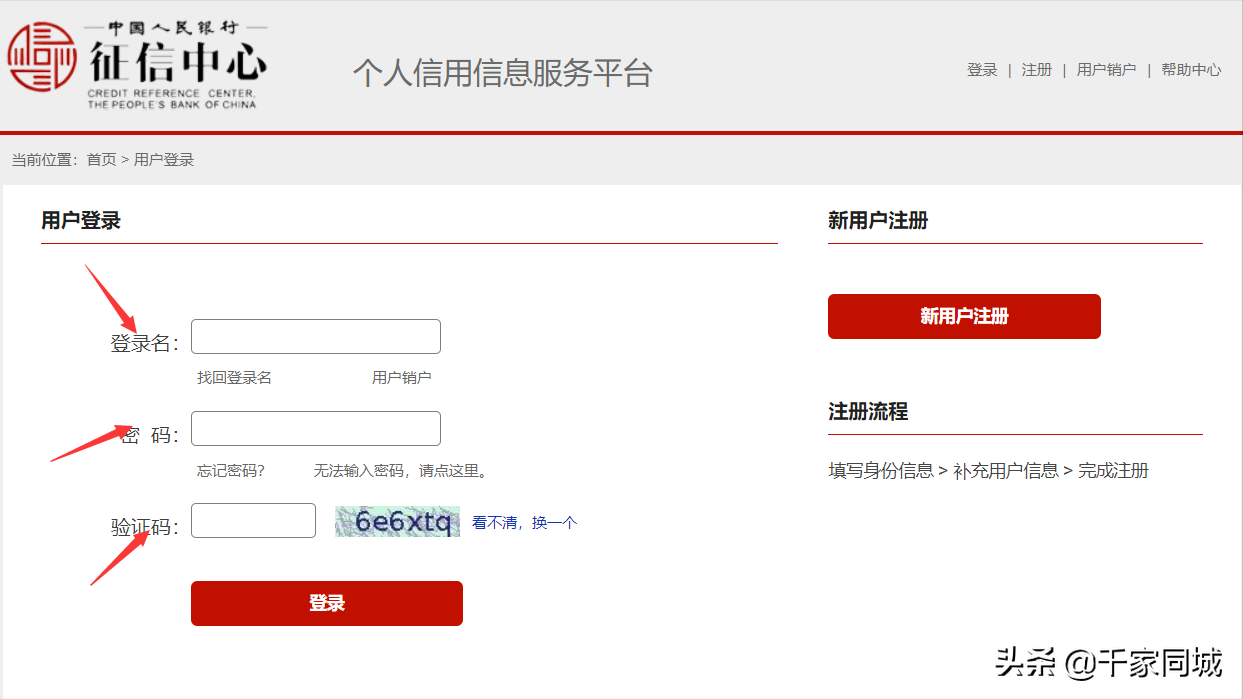Click the red 新用户注册 button
This screenshot has height=699, width=1243.
click(964, 316)
